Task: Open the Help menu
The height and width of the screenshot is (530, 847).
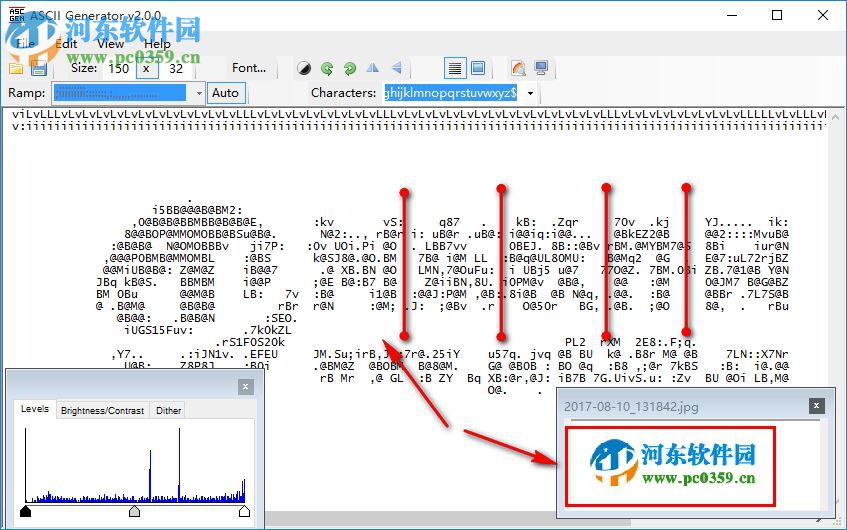Action: coord(157,44)
